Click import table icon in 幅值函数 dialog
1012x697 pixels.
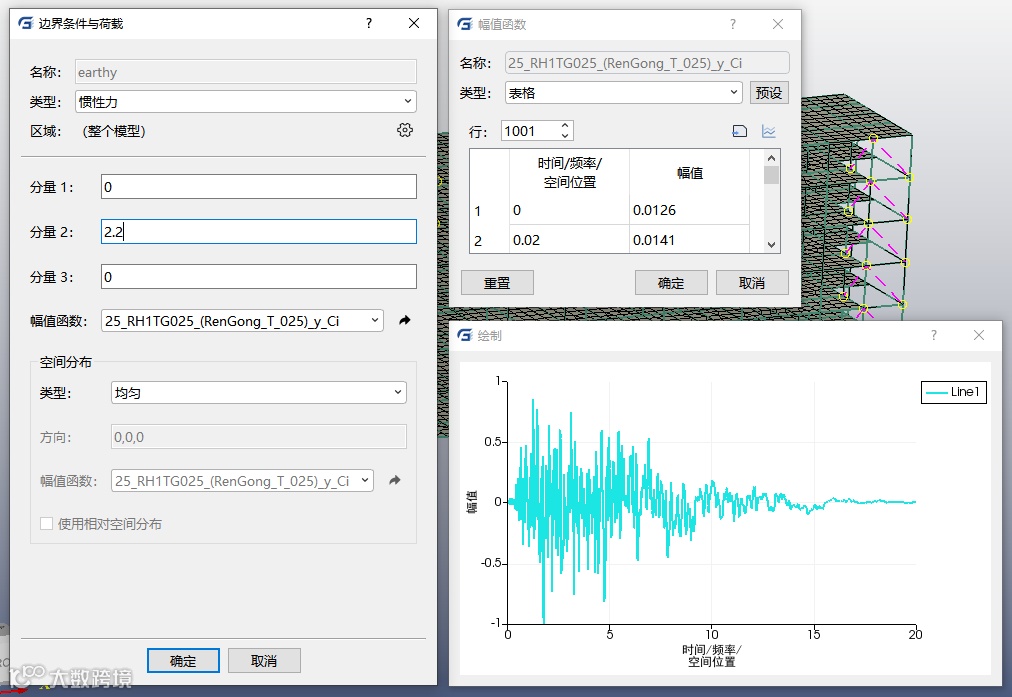tap(740, 132)
